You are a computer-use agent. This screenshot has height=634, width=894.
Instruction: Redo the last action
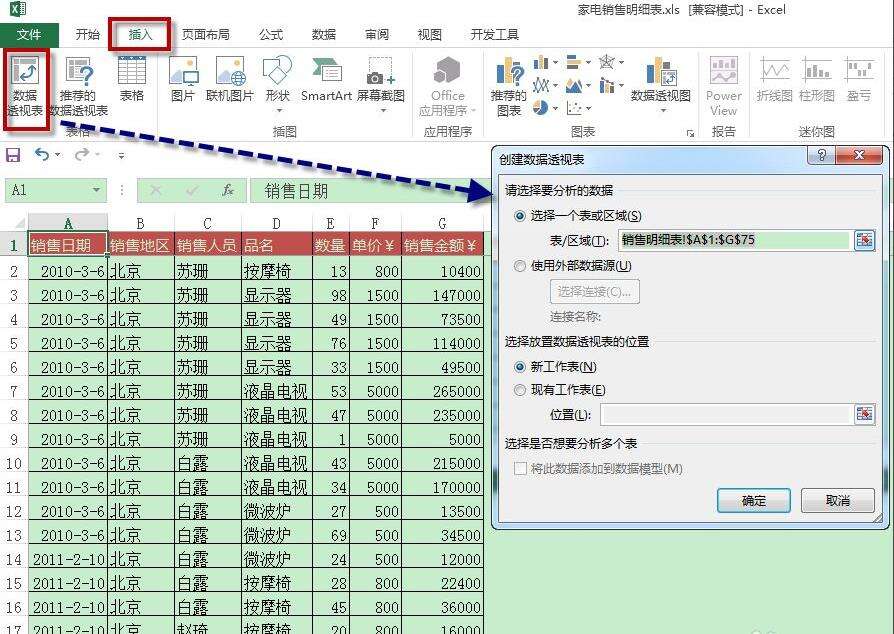pyautogui.click(x=82, y=154)
